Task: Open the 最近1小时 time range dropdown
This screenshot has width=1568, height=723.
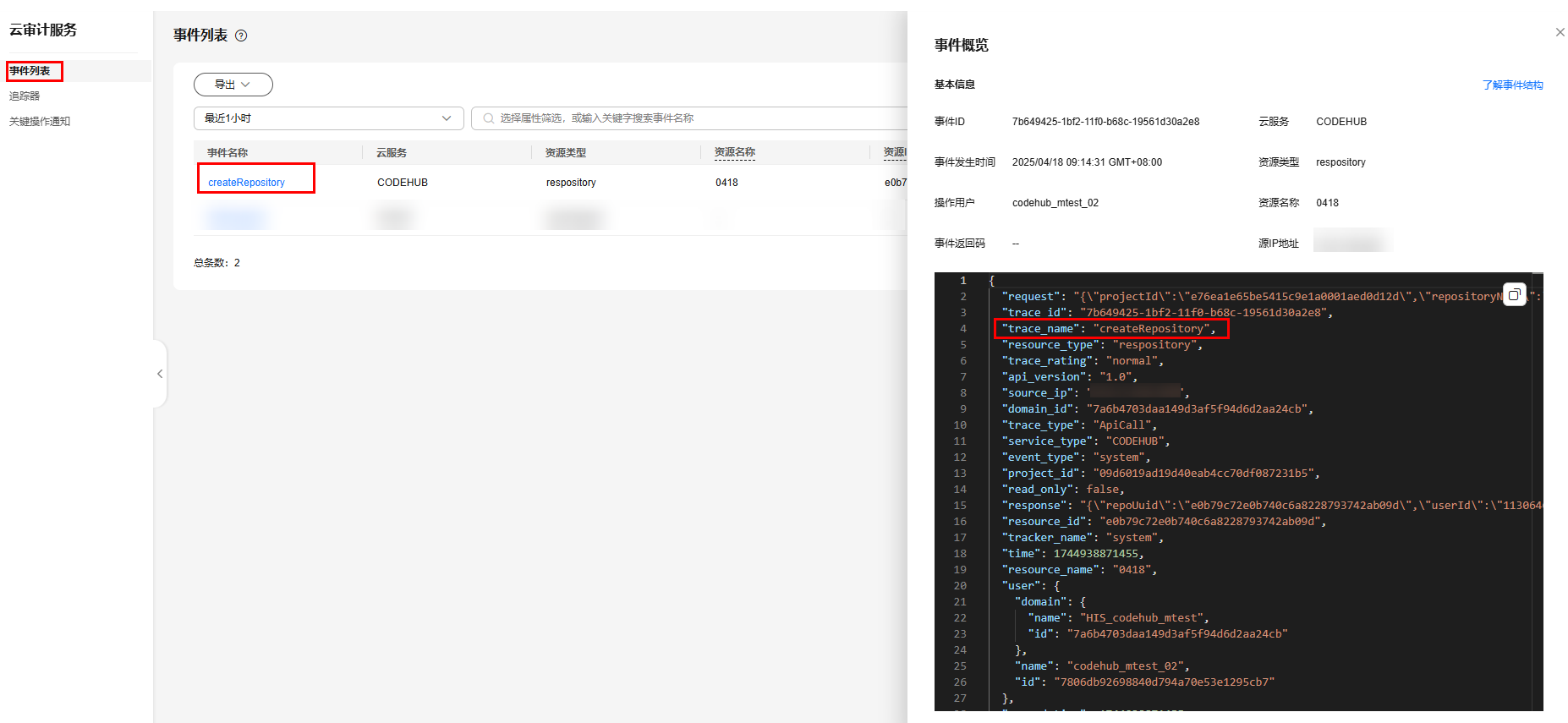Action: point(328,118)
